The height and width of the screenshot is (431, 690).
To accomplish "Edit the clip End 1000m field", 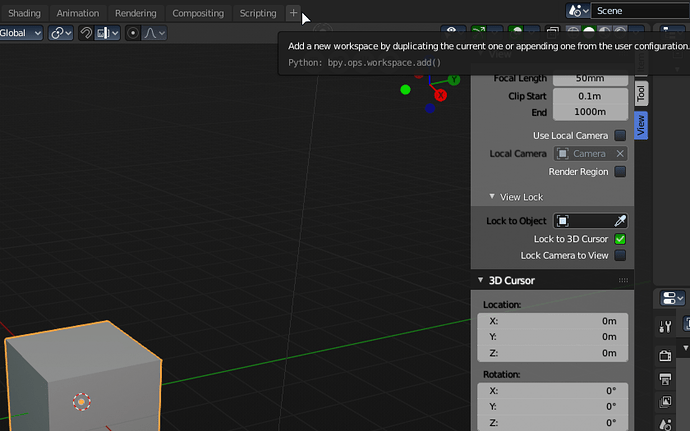I will (x=590, y=112).
